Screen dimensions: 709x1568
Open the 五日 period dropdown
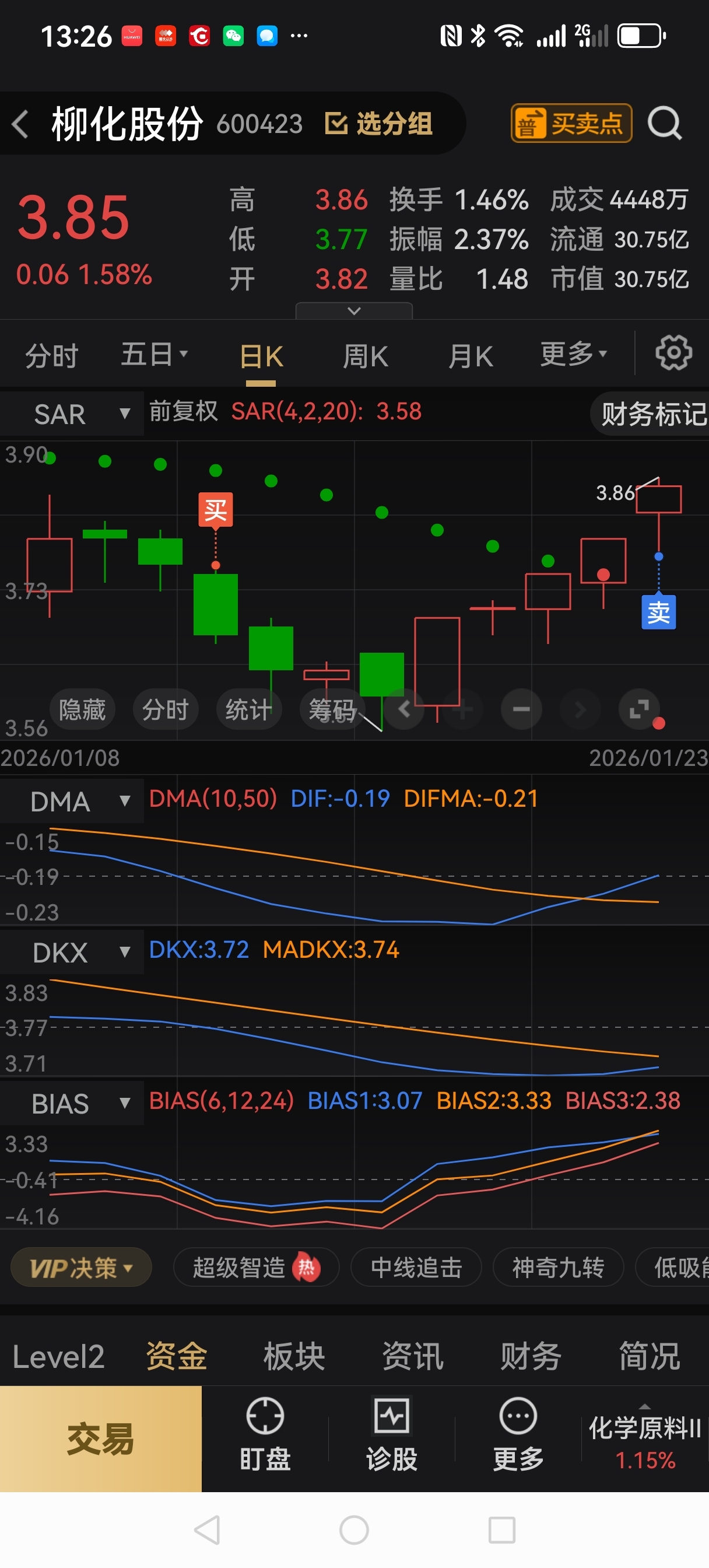tap(155, 354)
